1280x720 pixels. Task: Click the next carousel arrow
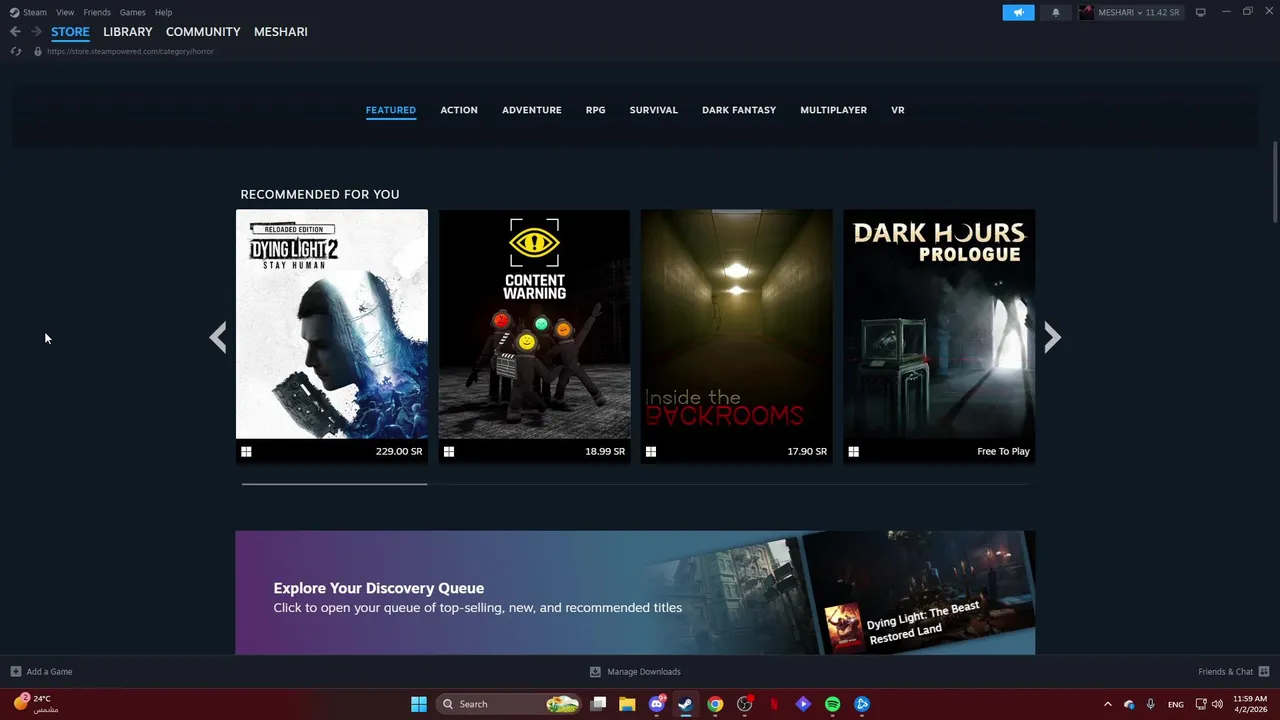pos(1052,338)
